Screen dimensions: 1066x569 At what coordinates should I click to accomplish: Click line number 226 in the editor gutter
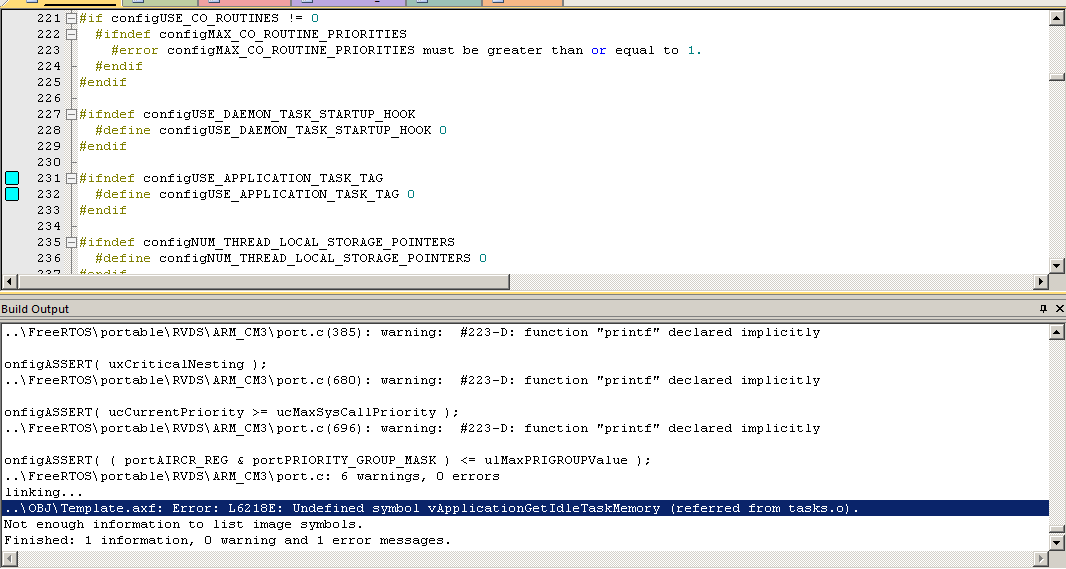48,98
